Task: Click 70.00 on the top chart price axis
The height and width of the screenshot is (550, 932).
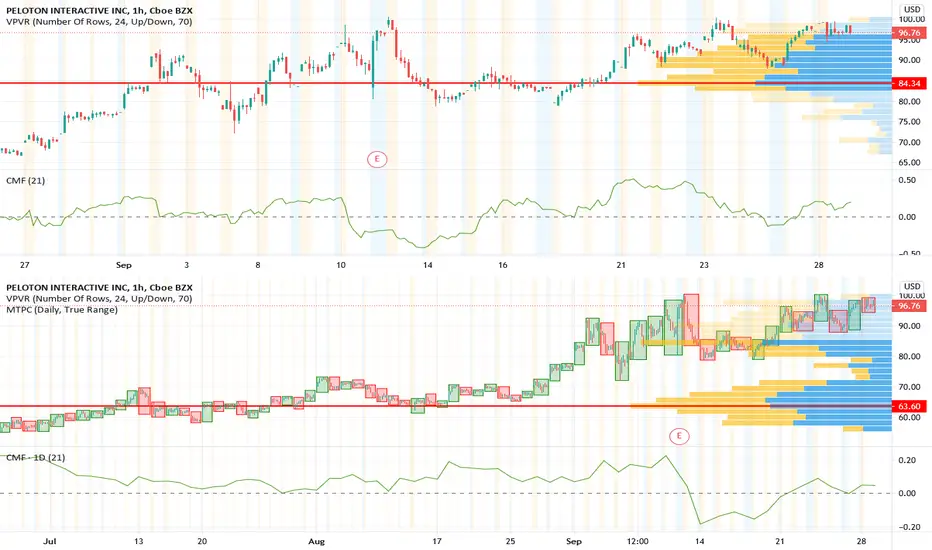Action: (x=909, y=142)
